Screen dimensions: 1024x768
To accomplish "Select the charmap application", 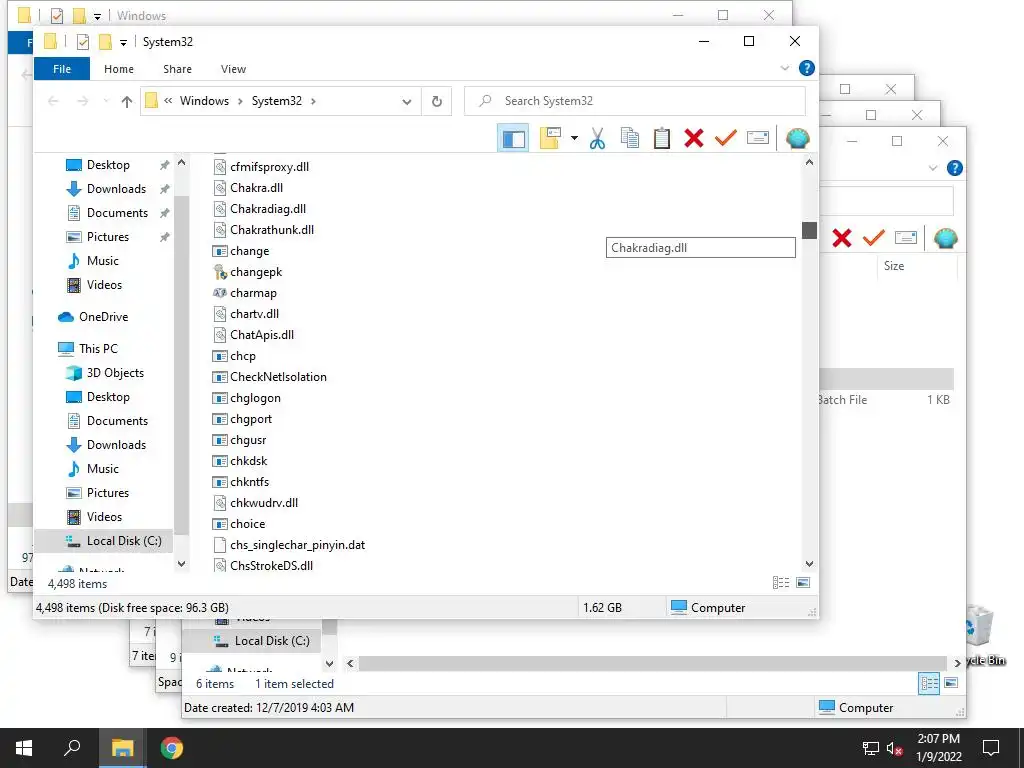I will tap(253, 293).
